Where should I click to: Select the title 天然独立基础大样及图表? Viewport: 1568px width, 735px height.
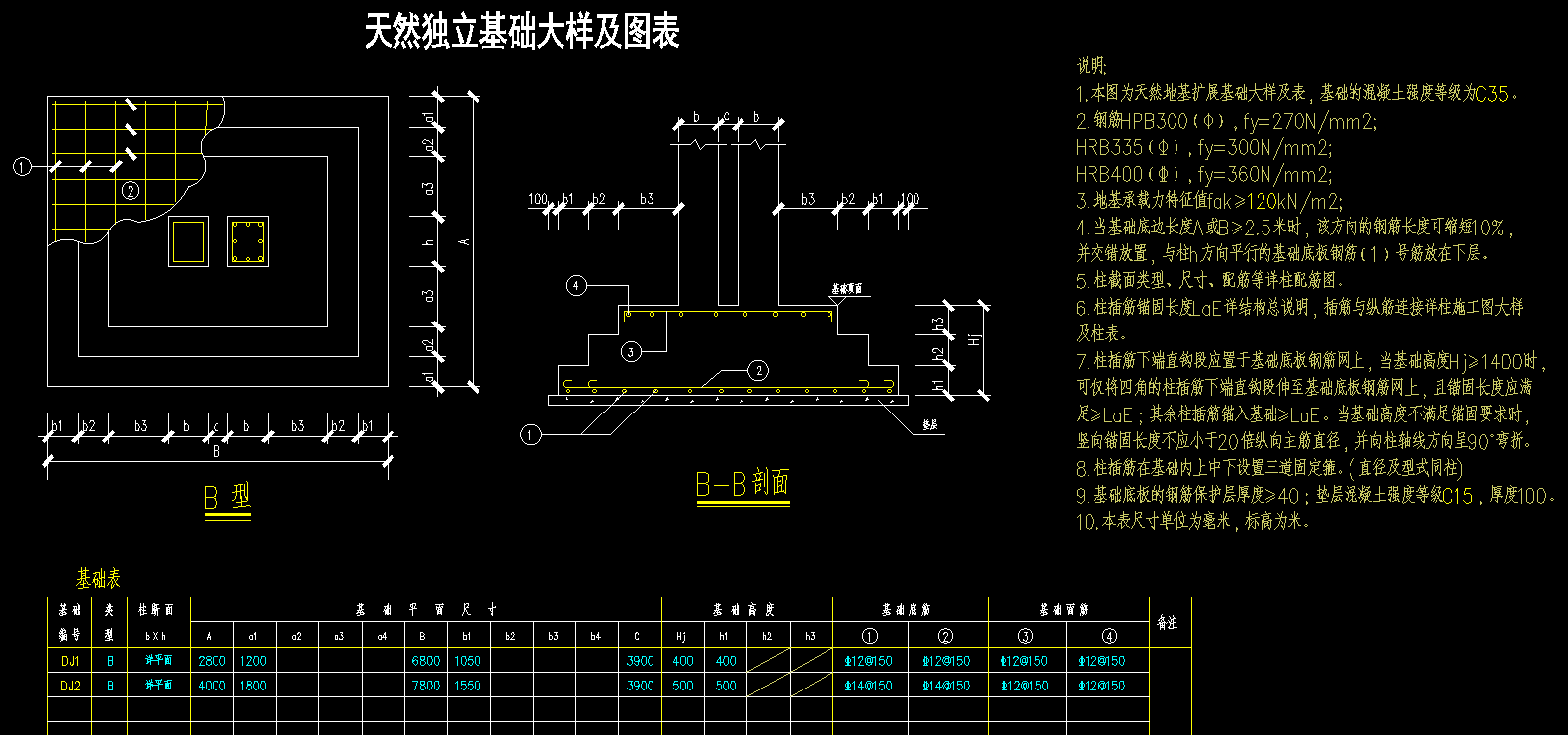tap(522, 32)
